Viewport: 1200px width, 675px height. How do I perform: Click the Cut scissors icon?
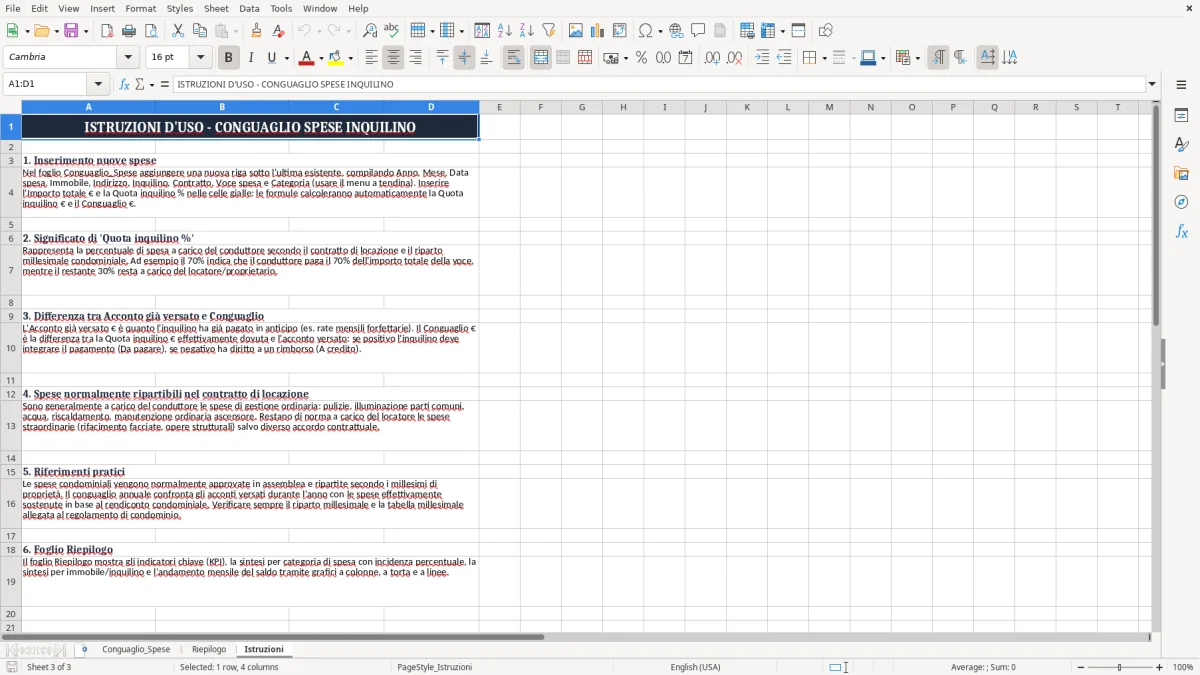(178, 31)
